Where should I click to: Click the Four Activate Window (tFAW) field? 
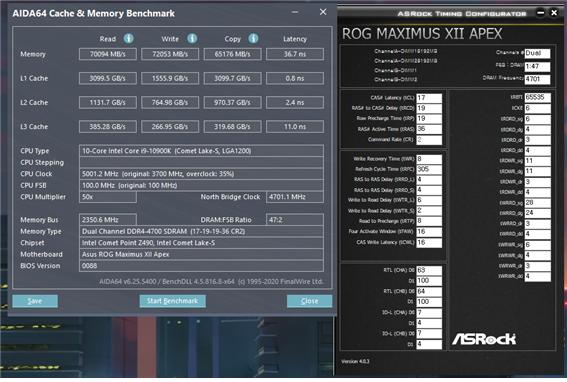[429, 232]
